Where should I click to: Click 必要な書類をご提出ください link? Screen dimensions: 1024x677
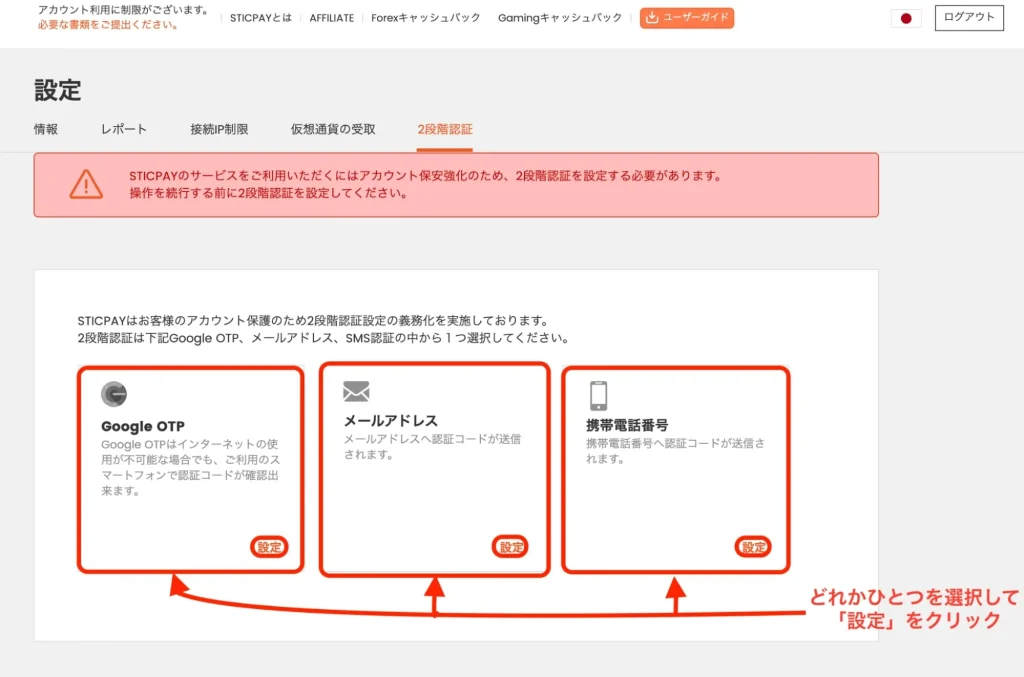[x=108, y=25]
